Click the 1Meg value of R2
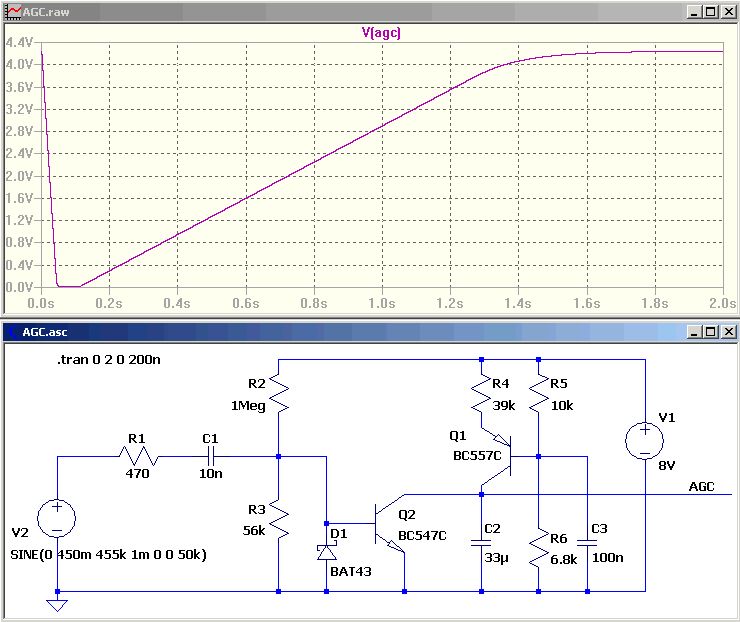The height and width of the screenshot is (622, 740). (248, 406)
